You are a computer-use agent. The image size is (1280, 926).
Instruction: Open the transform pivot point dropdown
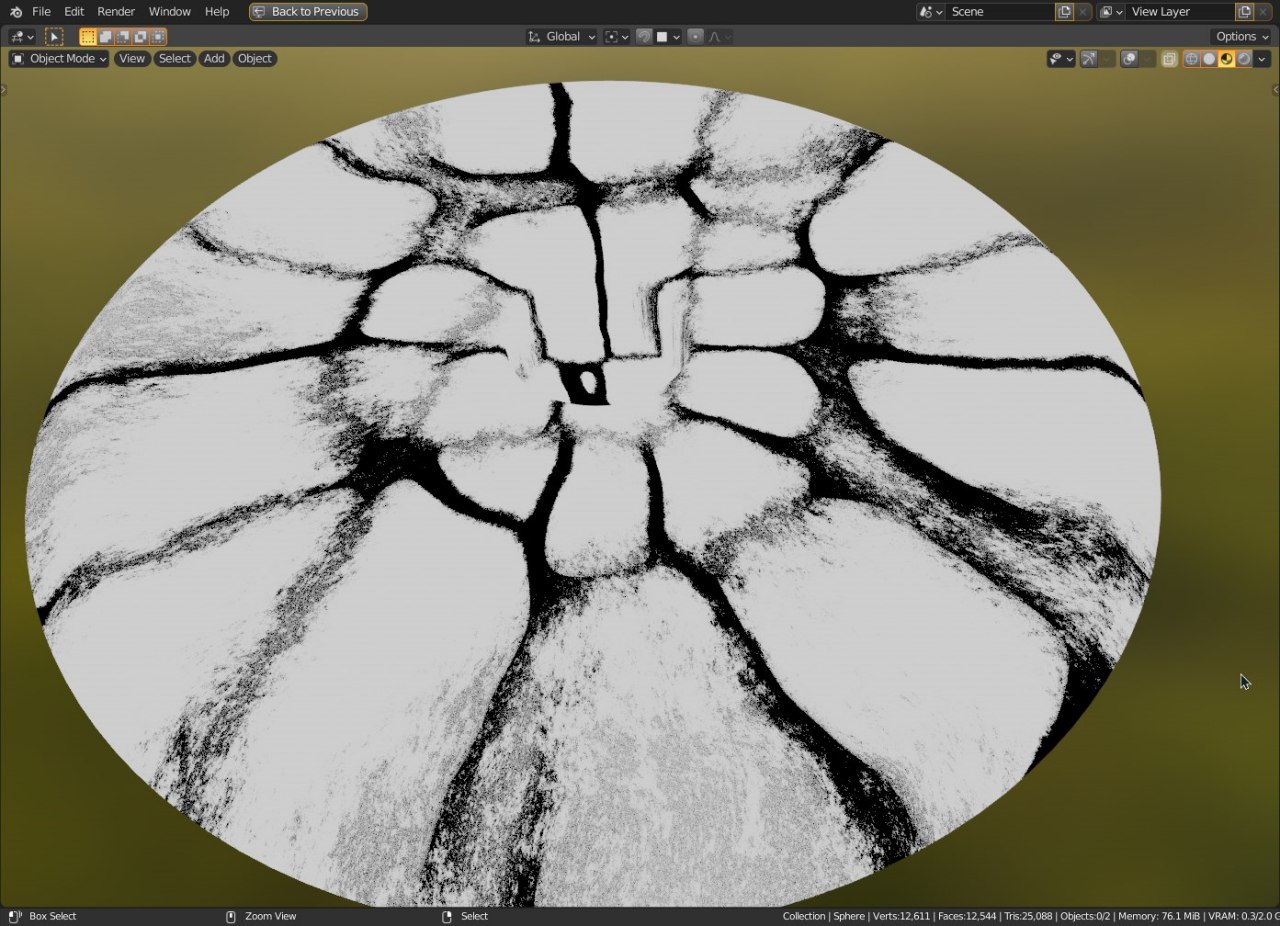[x=617, y=37]
